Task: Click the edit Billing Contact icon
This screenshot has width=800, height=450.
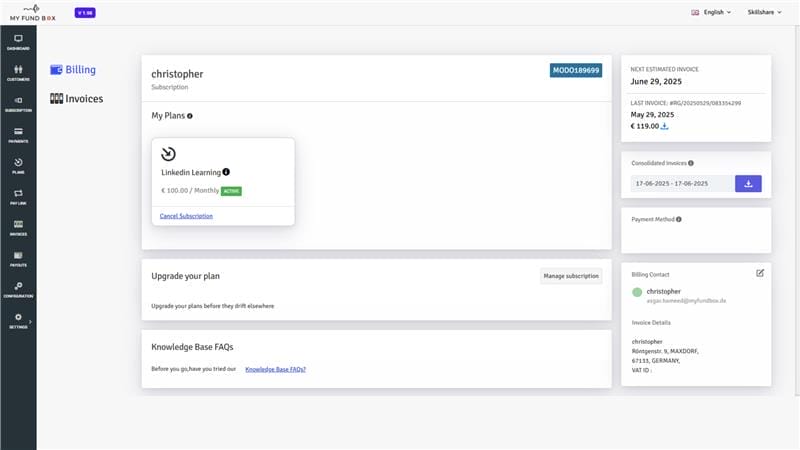Action: click(760, 272)
